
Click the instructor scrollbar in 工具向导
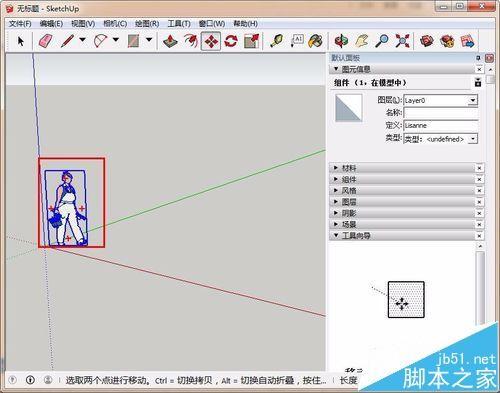480,287
